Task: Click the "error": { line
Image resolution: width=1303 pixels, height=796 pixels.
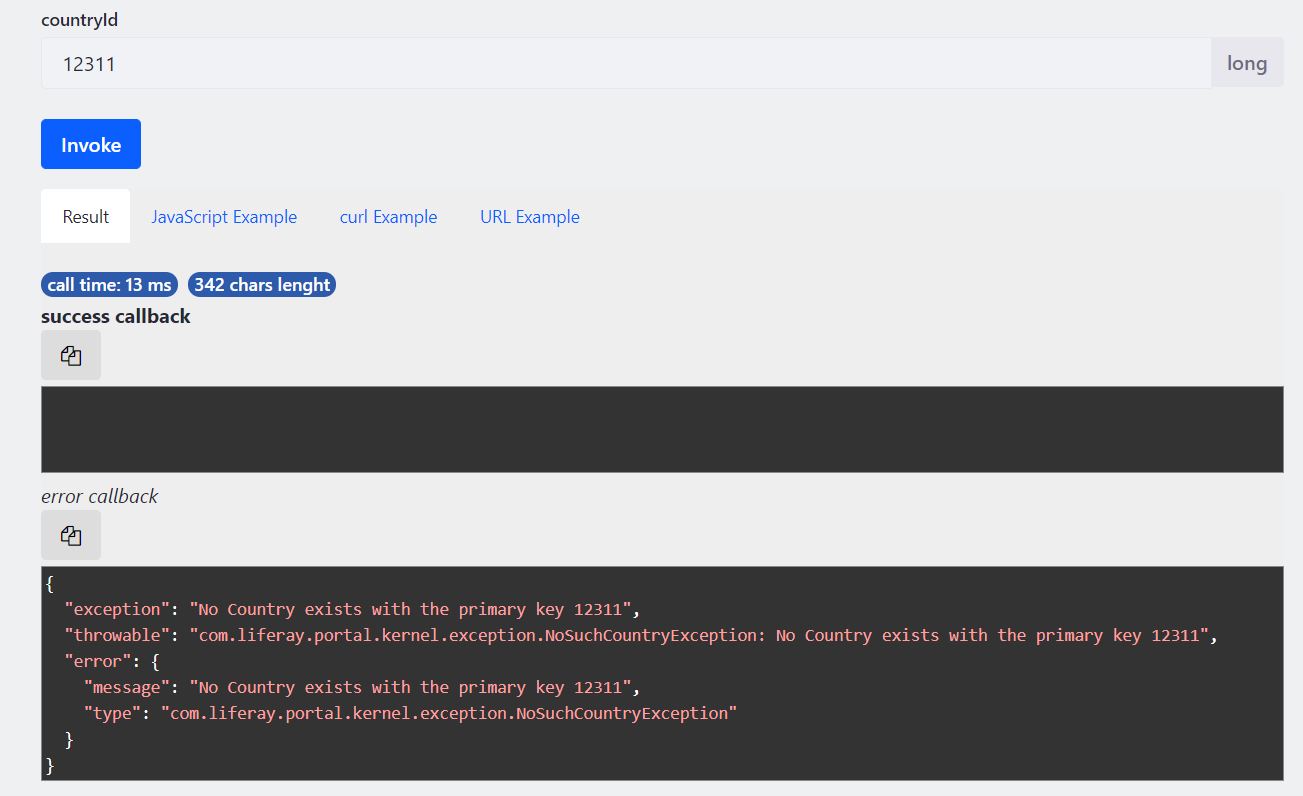Action: point(112,661)
